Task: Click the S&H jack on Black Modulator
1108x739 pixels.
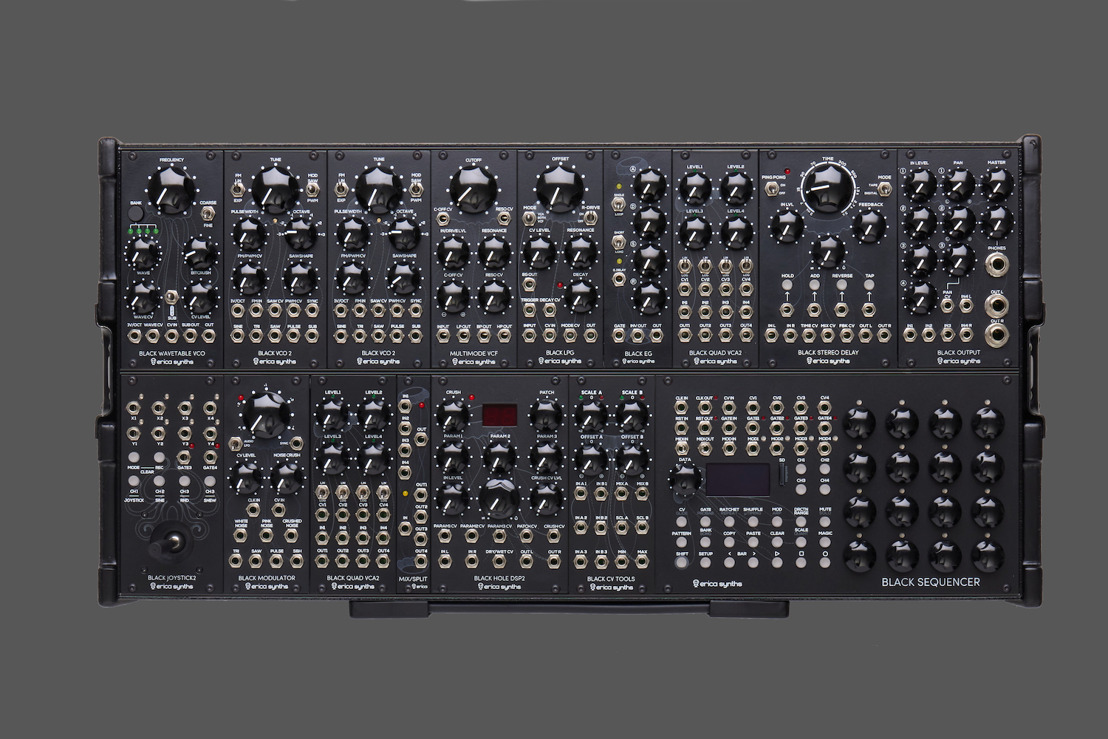Action: coord(297,561)
